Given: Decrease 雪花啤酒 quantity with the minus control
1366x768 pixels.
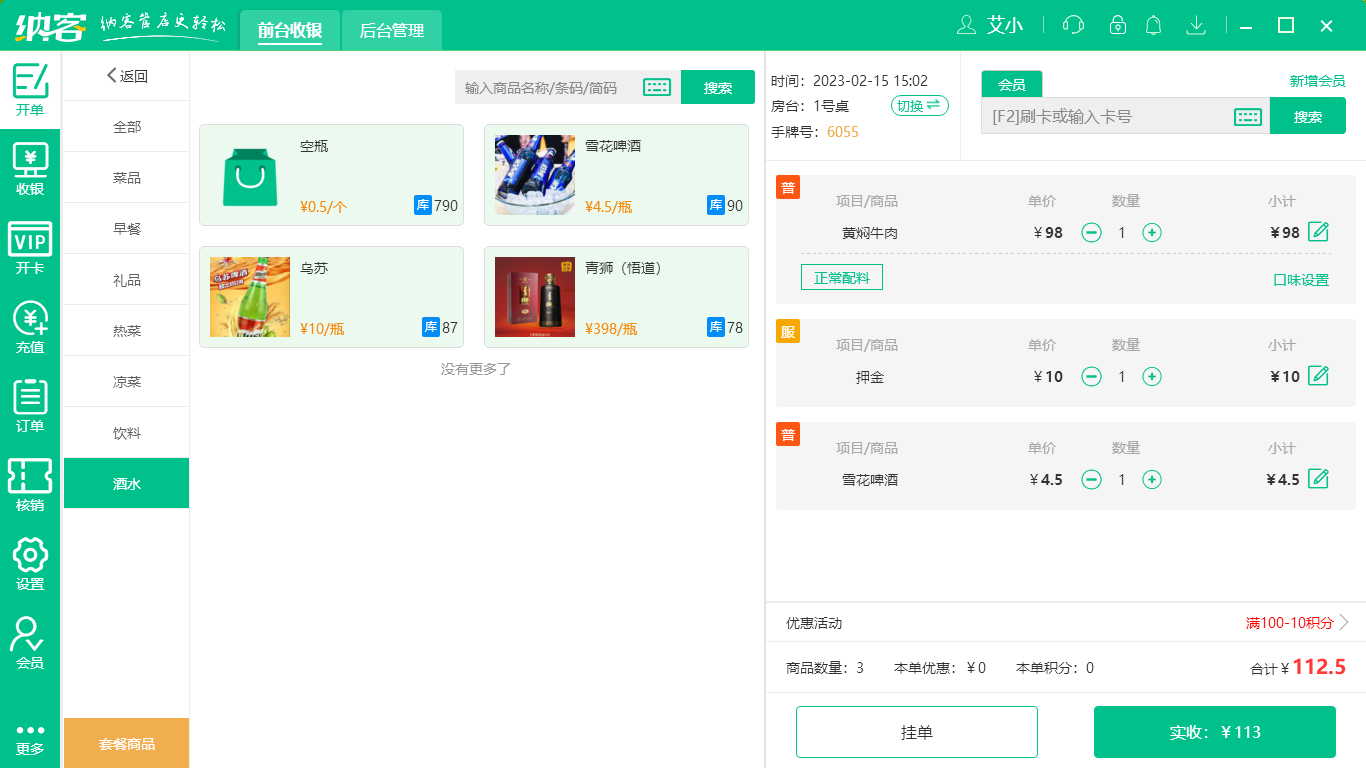Looking at the screenshot, I should (1091, 479).
